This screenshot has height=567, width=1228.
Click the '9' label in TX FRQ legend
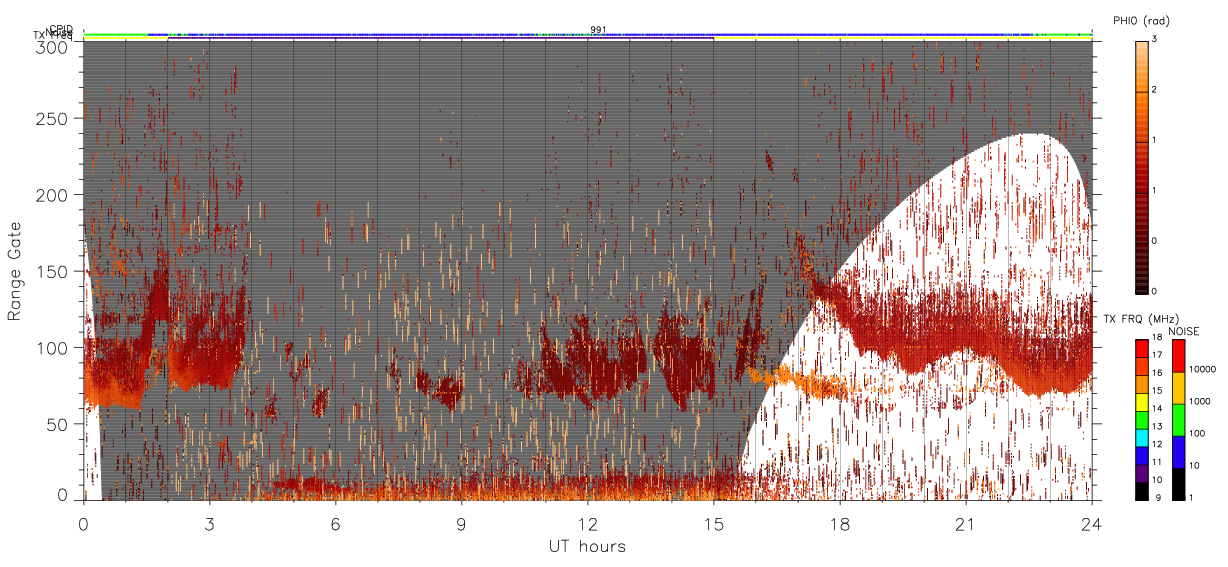[1158, 498]
